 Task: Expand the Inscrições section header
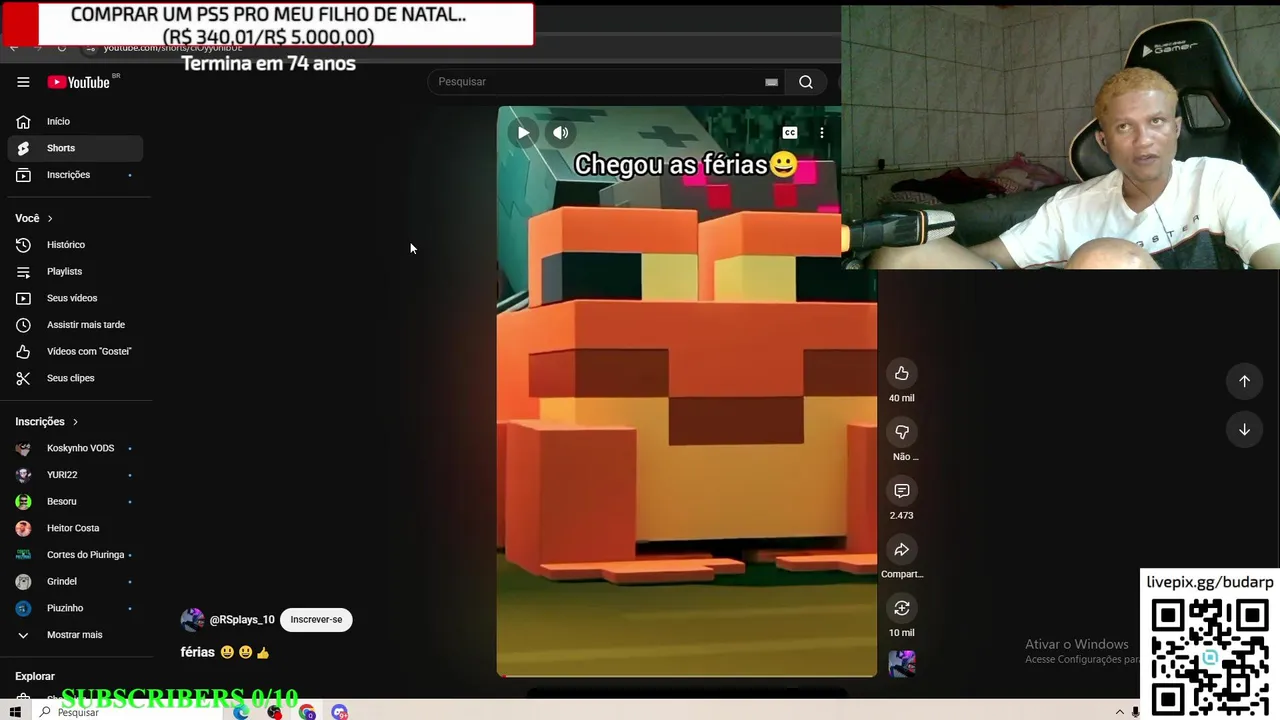pos(47,422)
